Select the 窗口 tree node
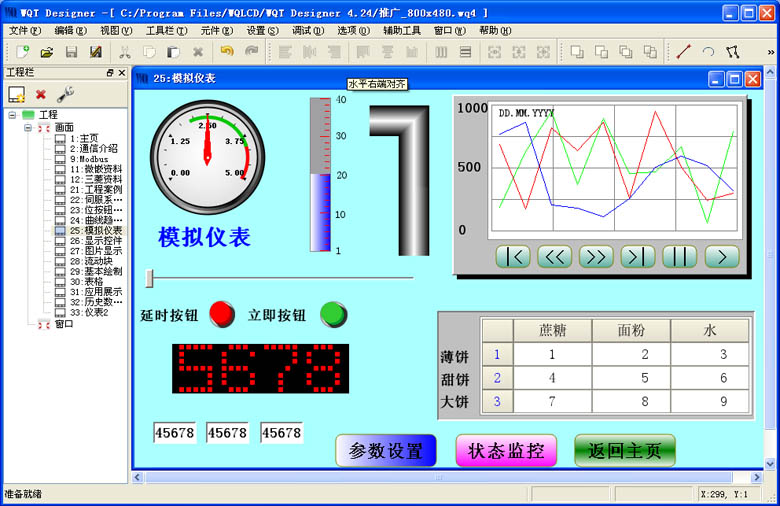 [x=64, y=324]
